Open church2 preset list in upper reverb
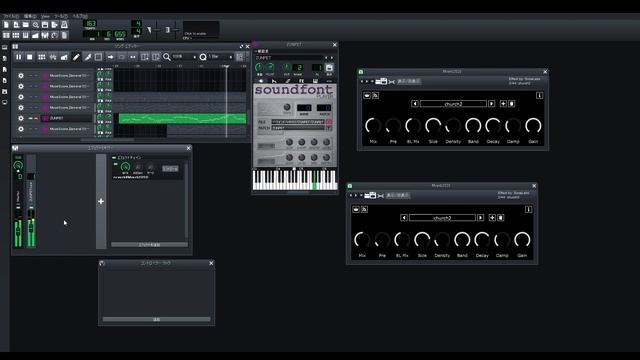 click(x=453, y=104)
